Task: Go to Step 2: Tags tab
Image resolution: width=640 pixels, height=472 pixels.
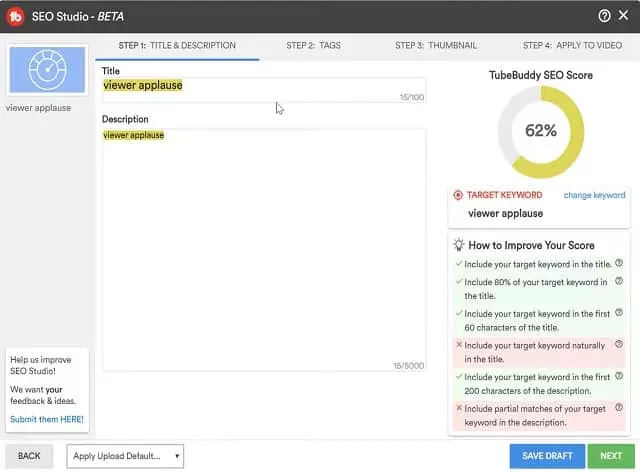Action: tap(313, 45)
